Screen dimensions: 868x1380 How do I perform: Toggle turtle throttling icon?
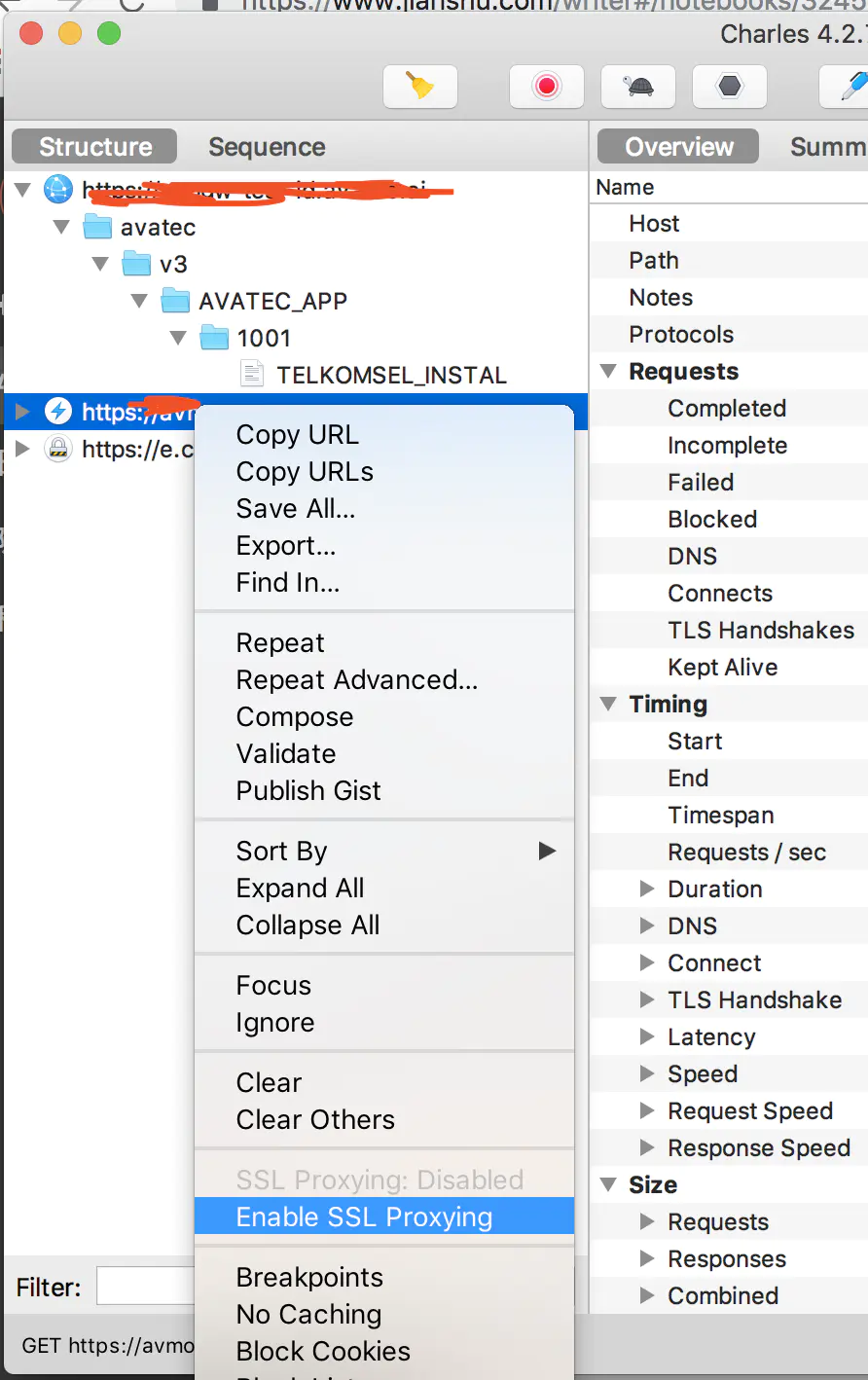coord(638,87)
